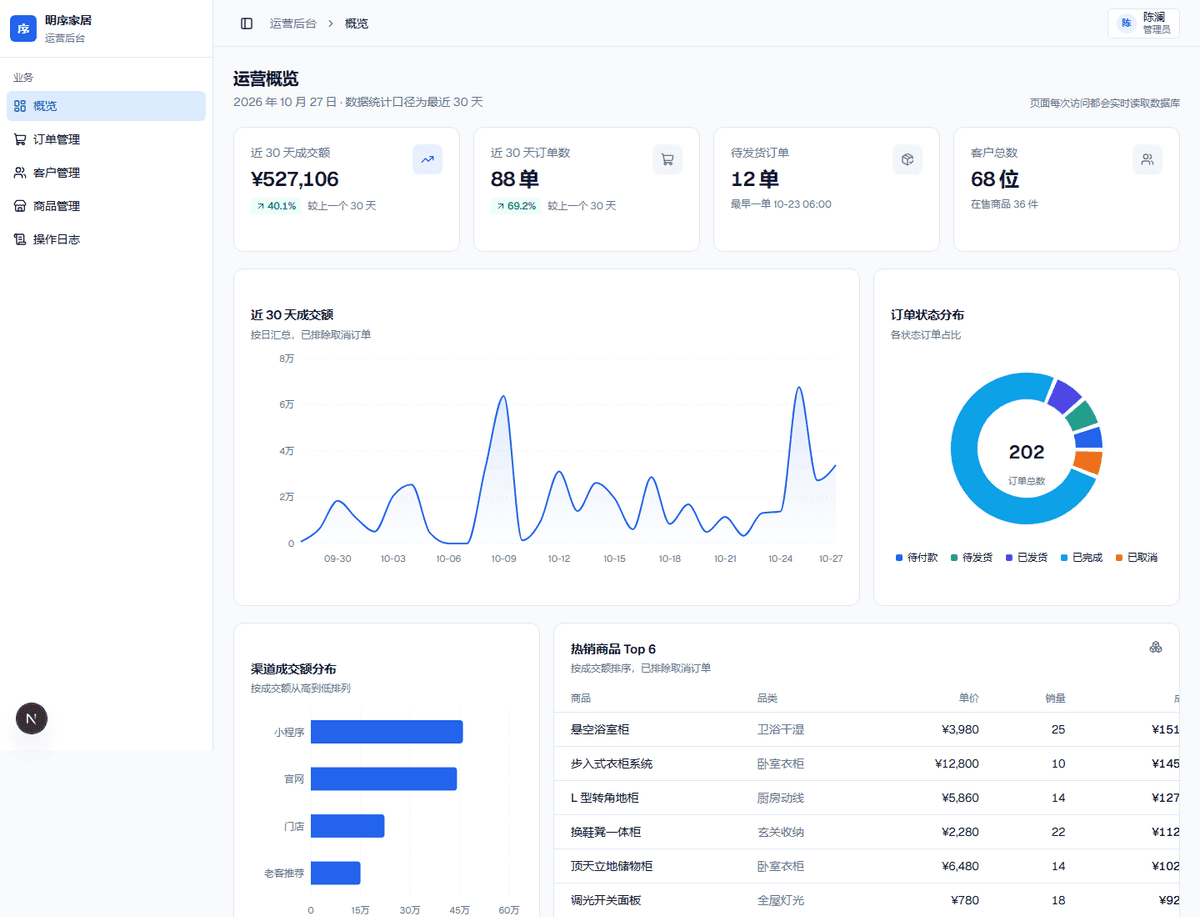Toggle the sidebar panel icon
This screenshot has width=1200, height=917.
point(246,23)
